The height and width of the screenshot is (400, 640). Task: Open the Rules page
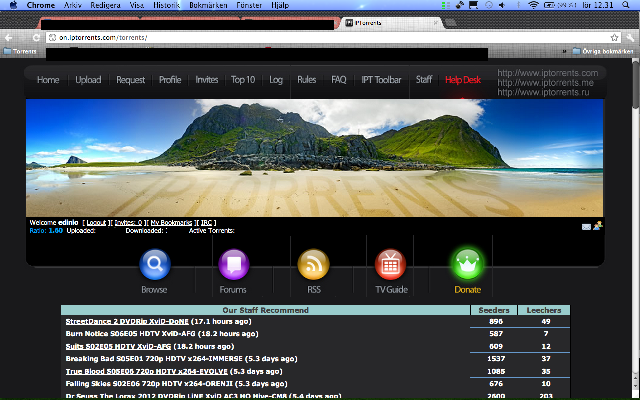tap(307, 80)
